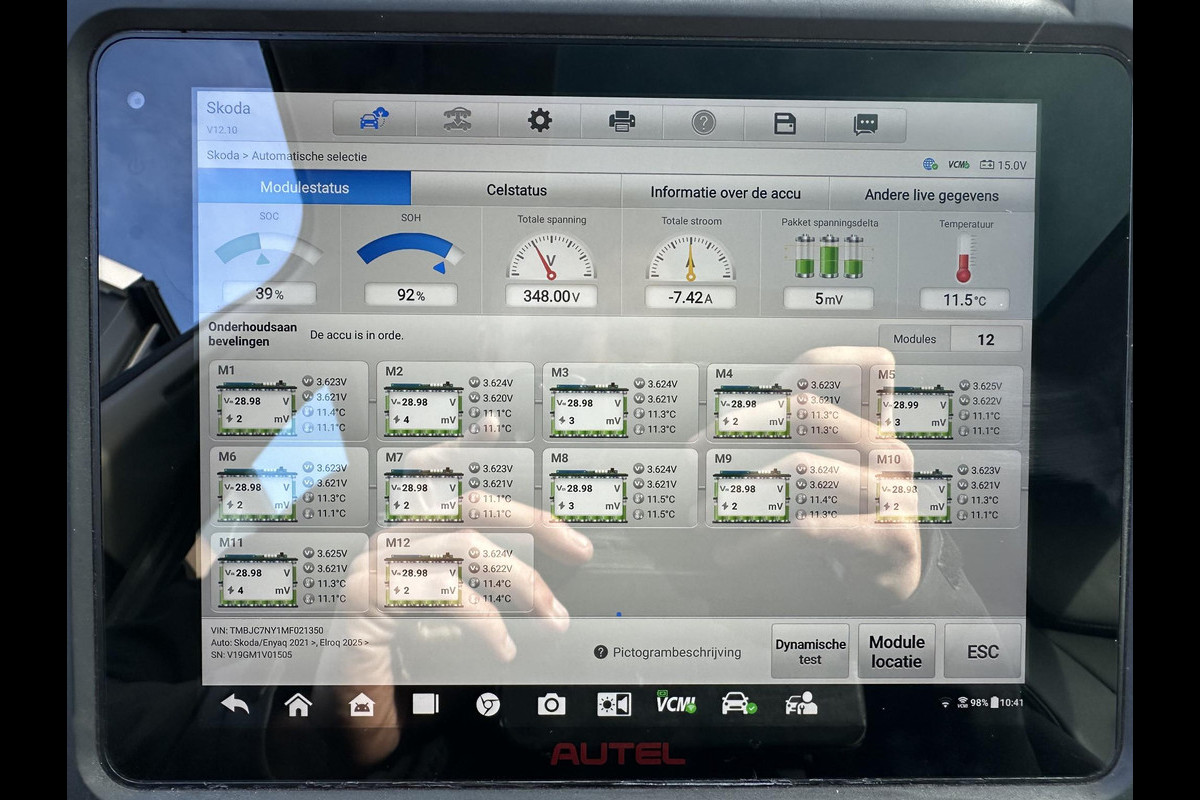Open the camera screenshot icon

coord(551,704)
